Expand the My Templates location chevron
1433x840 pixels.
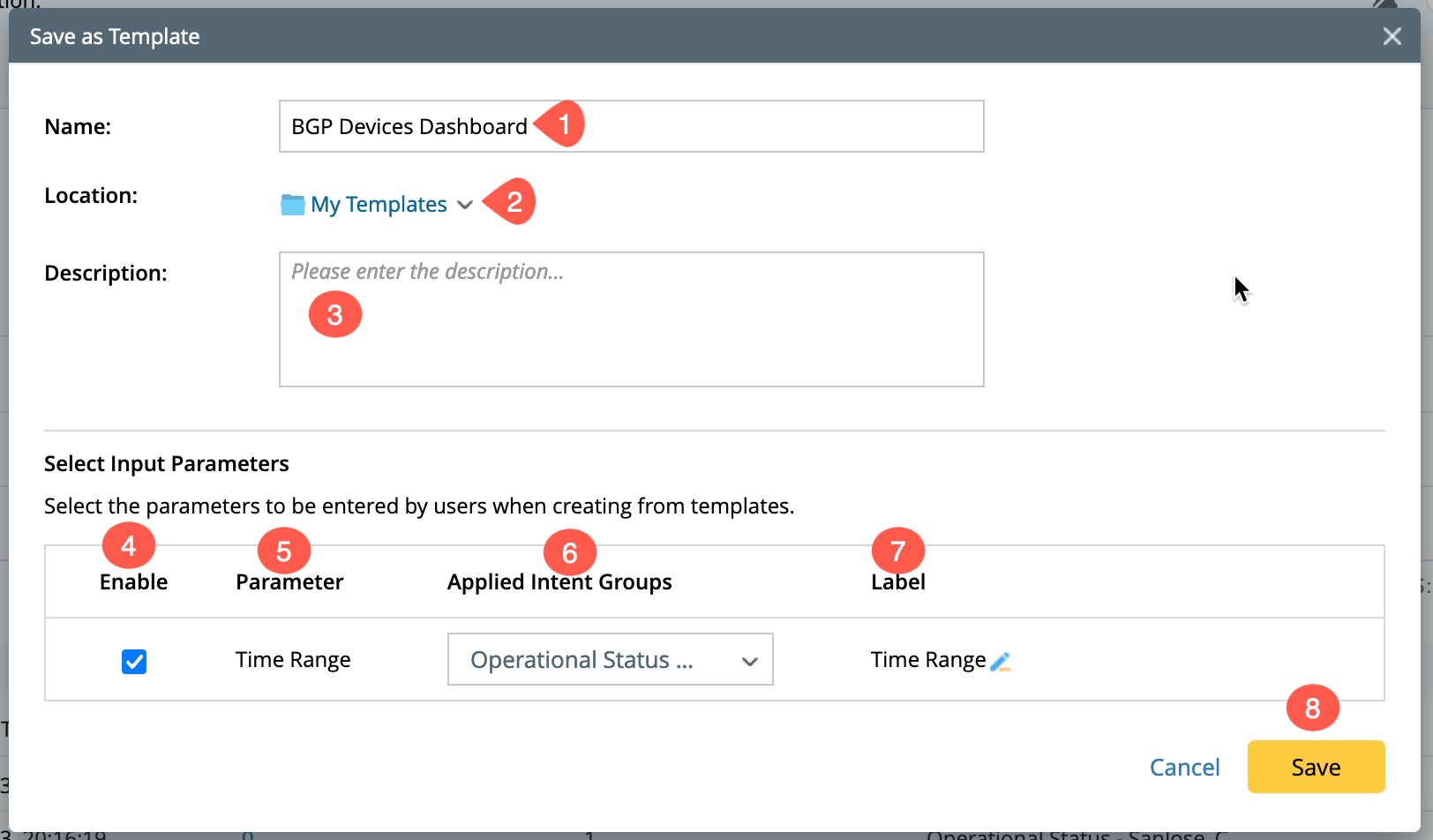coord(465,205)
